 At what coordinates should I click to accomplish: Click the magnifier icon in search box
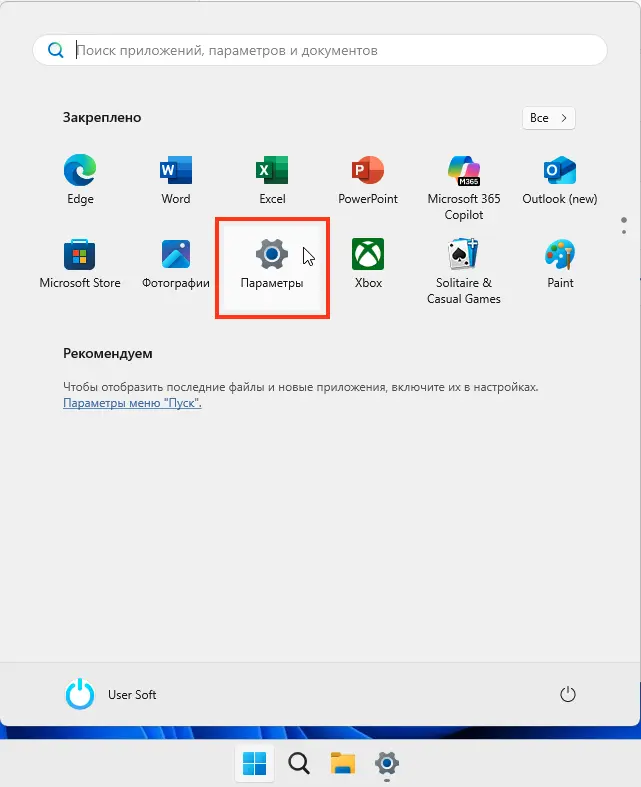coord(56,50)
